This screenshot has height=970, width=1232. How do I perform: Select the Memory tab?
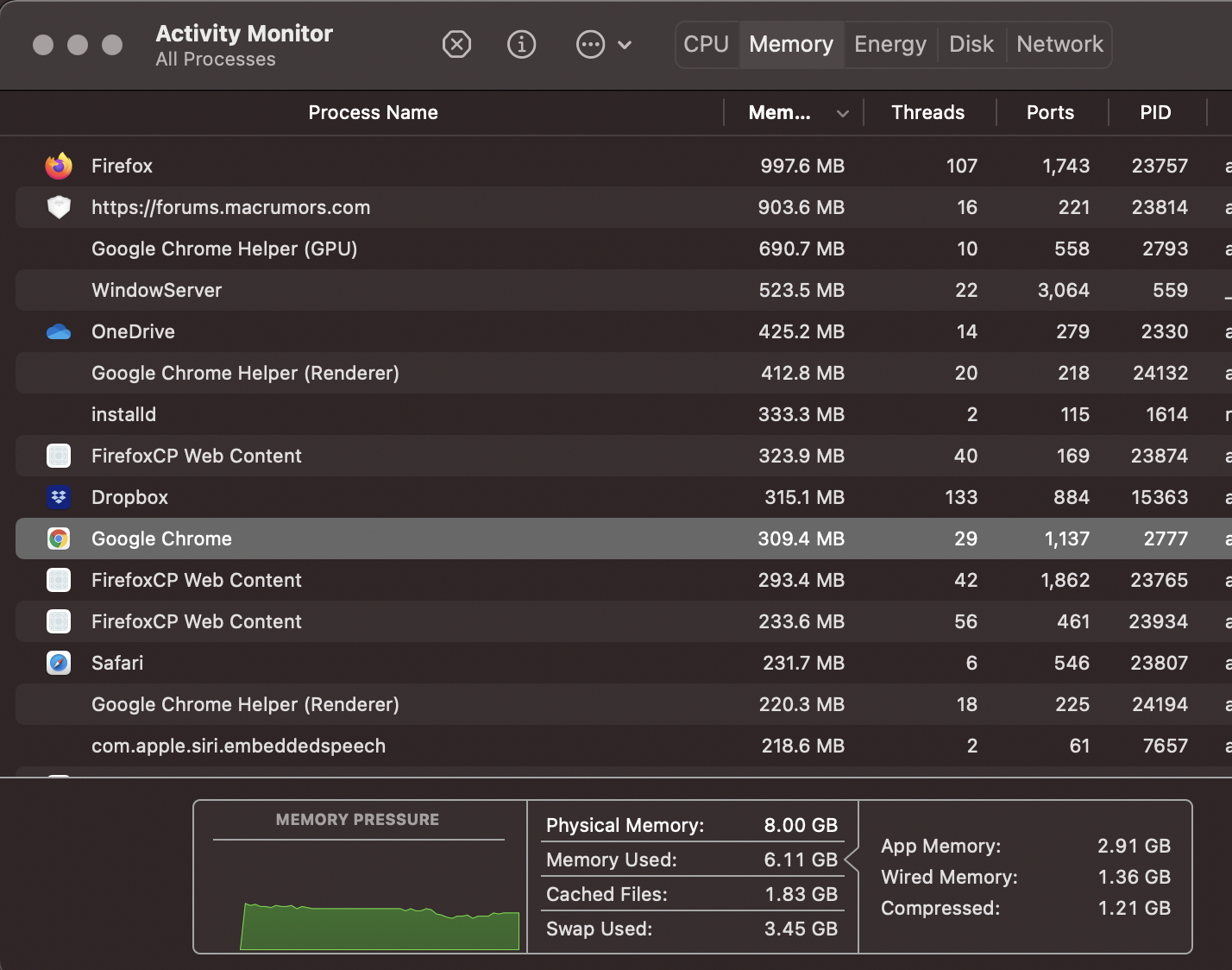(791, 44)
